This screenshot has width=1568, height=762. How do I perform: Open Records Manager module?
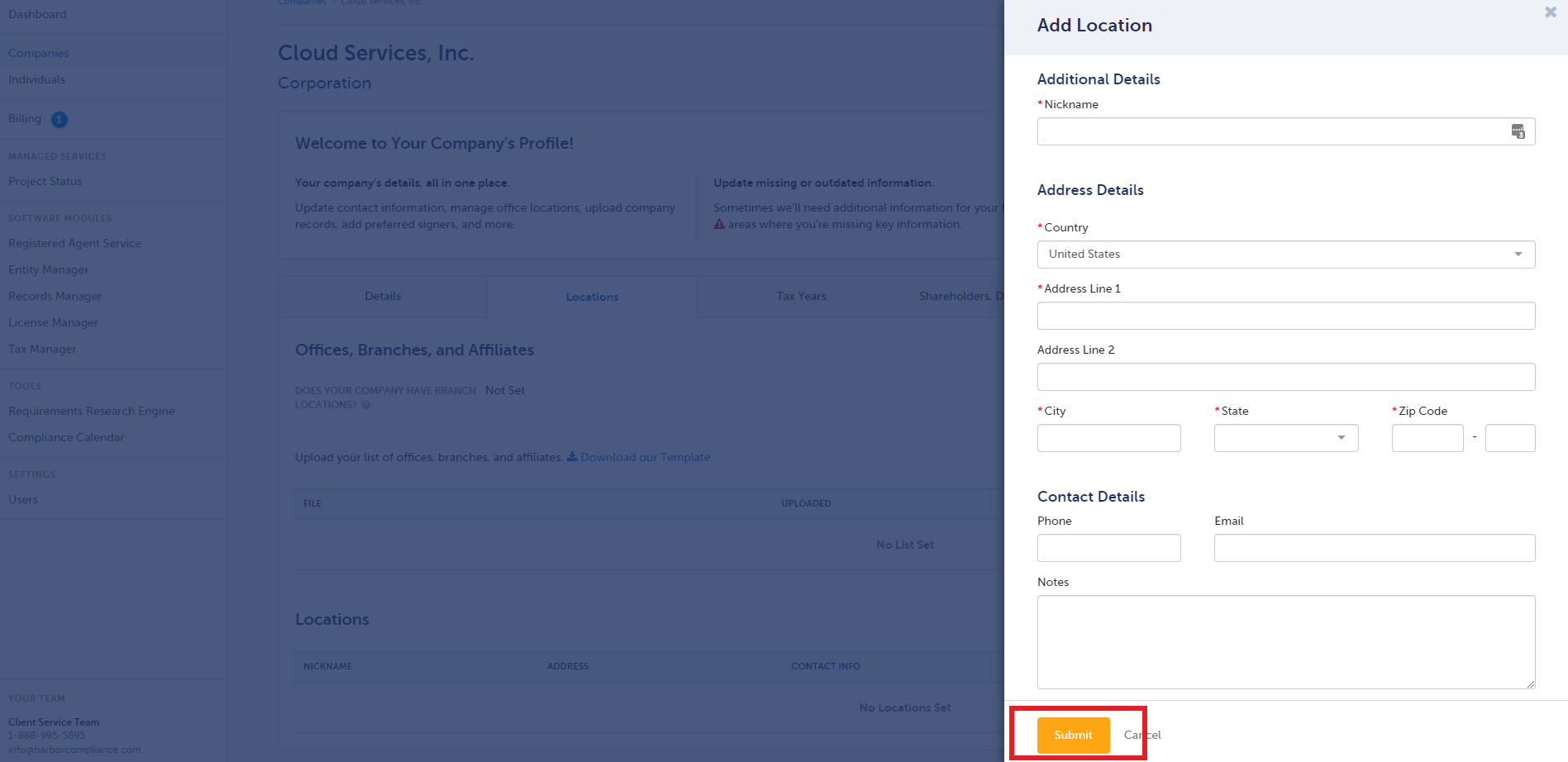[55, 296]
